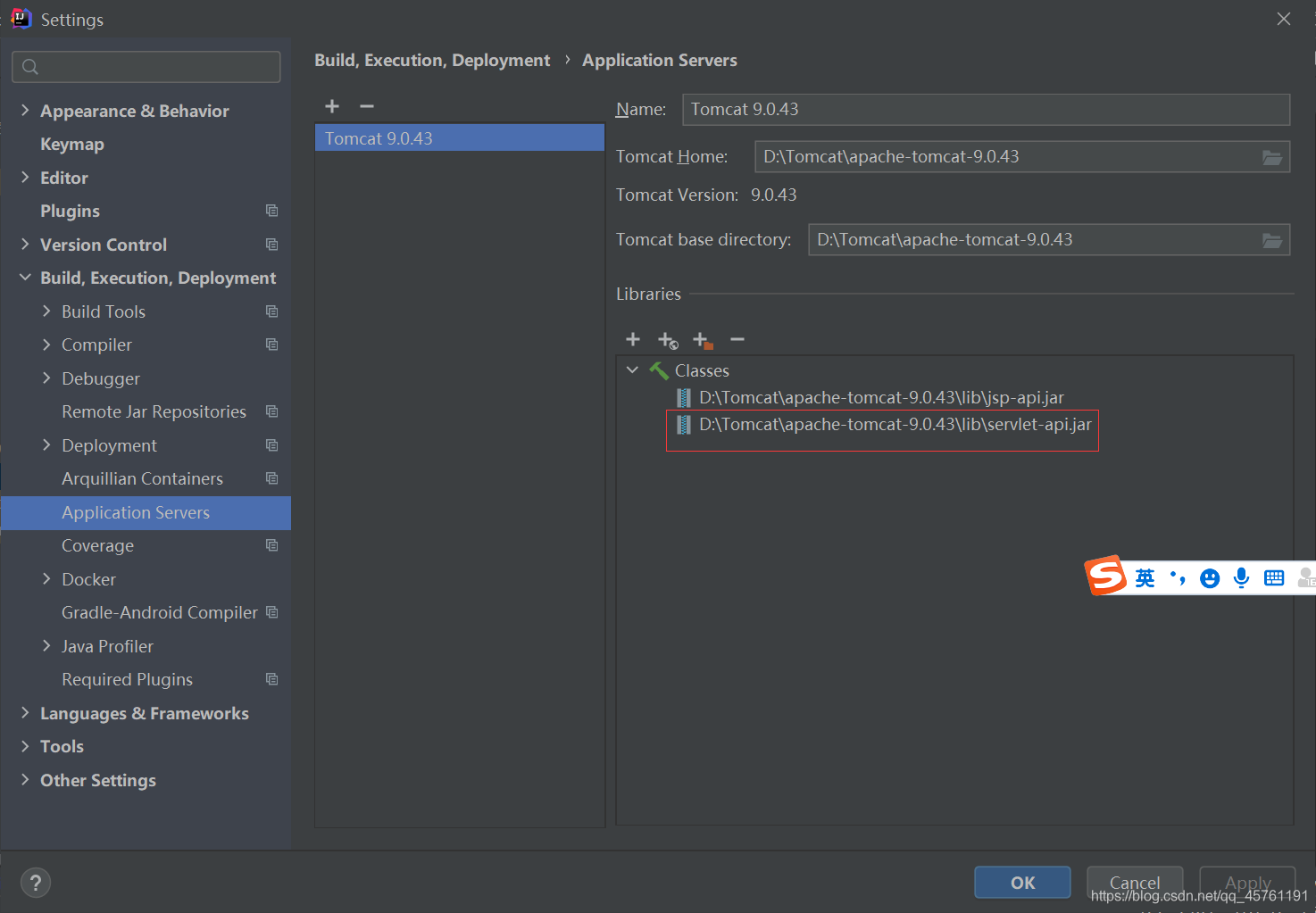This screenshot has height=913, width=1316.
Task: Focus the settings search field
Action: click(146, 67)
